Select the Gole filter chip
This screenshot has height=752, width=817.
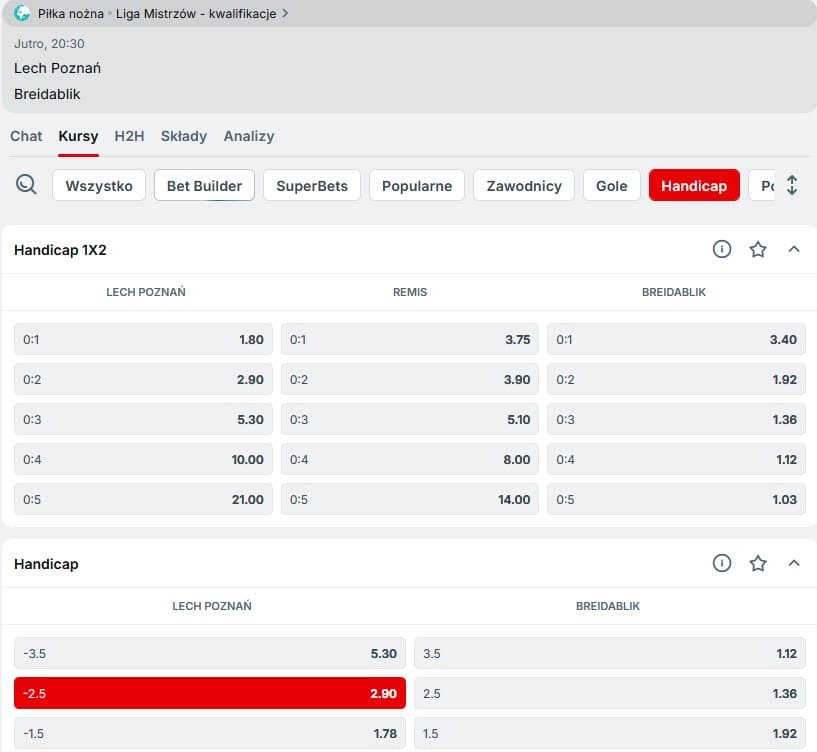pos(612,186)
